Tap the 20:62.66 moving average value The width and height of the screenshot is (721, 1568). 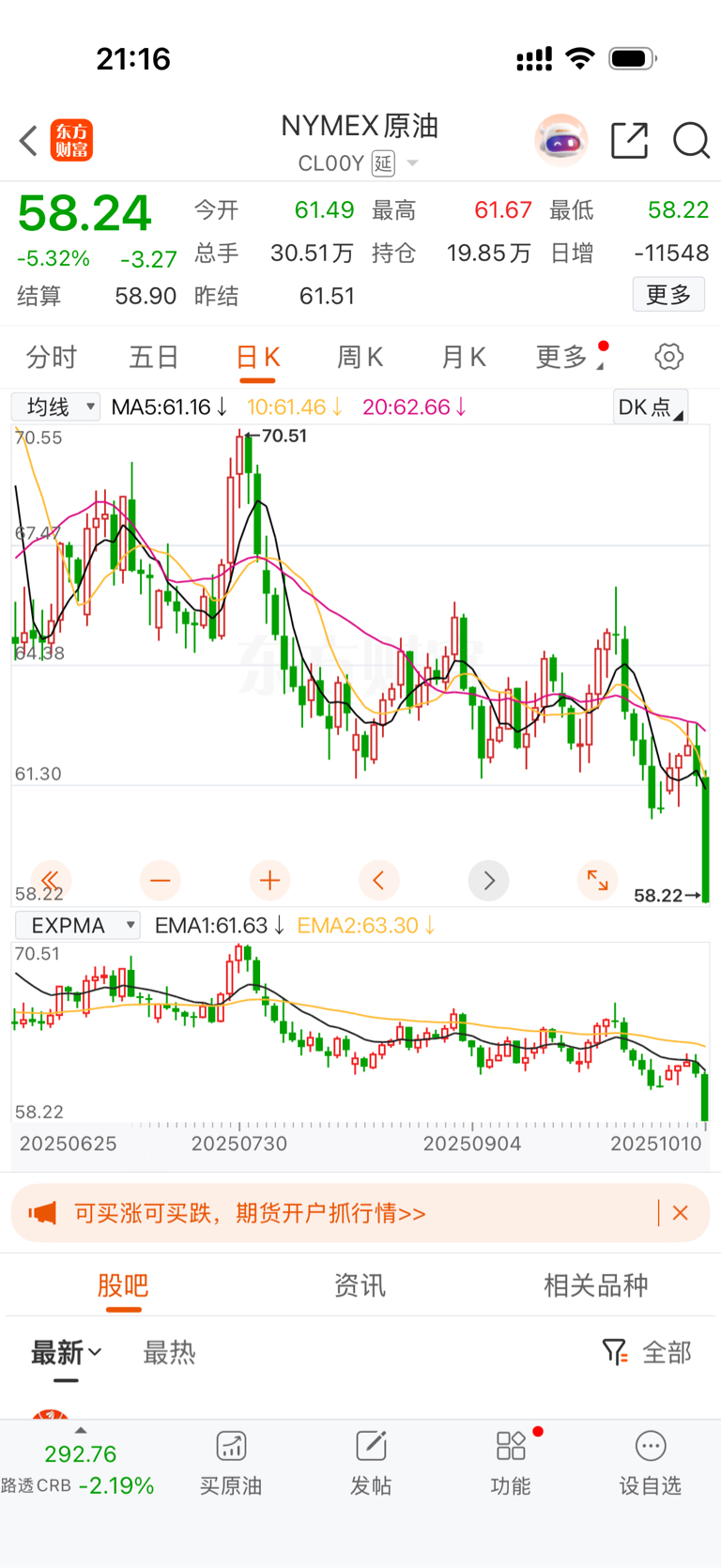[414, 407]
